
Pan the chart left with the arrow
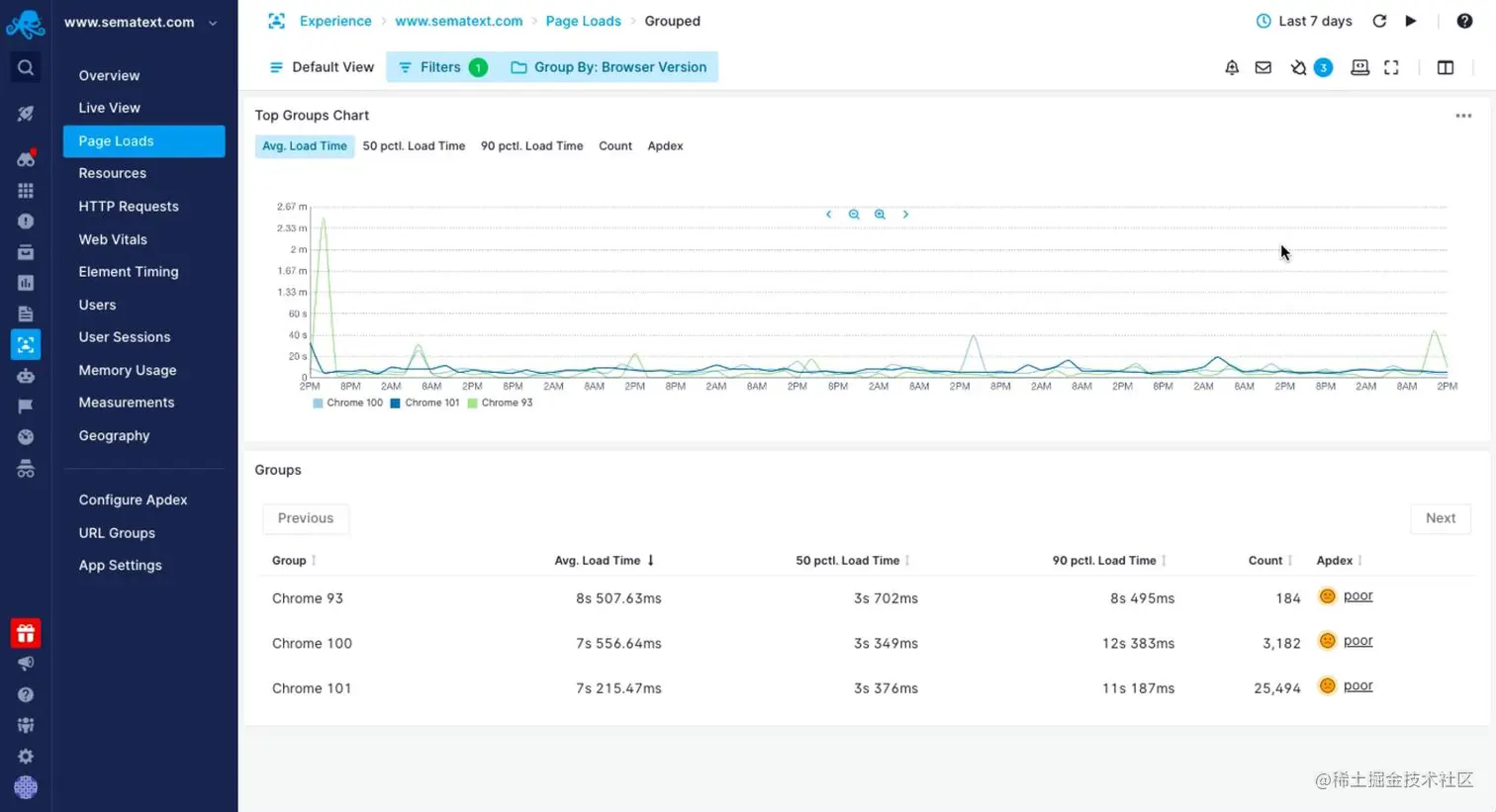tap(828, 215)
